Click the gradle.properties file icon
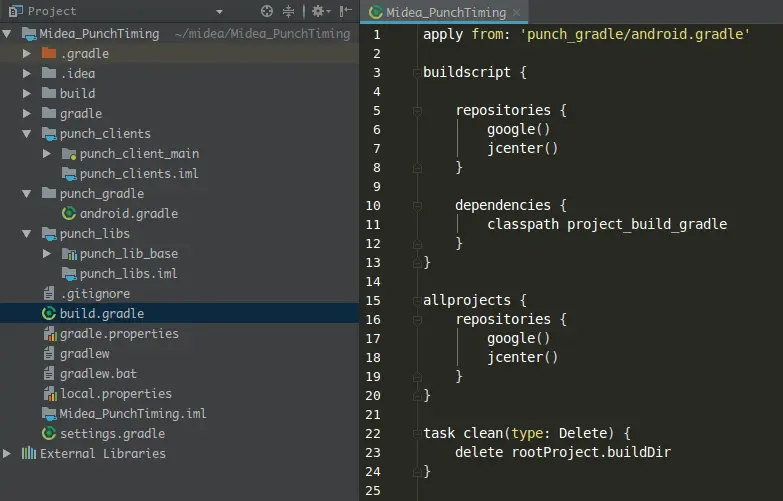The width and height of the screenshot is (783, 501). [50, 334]
